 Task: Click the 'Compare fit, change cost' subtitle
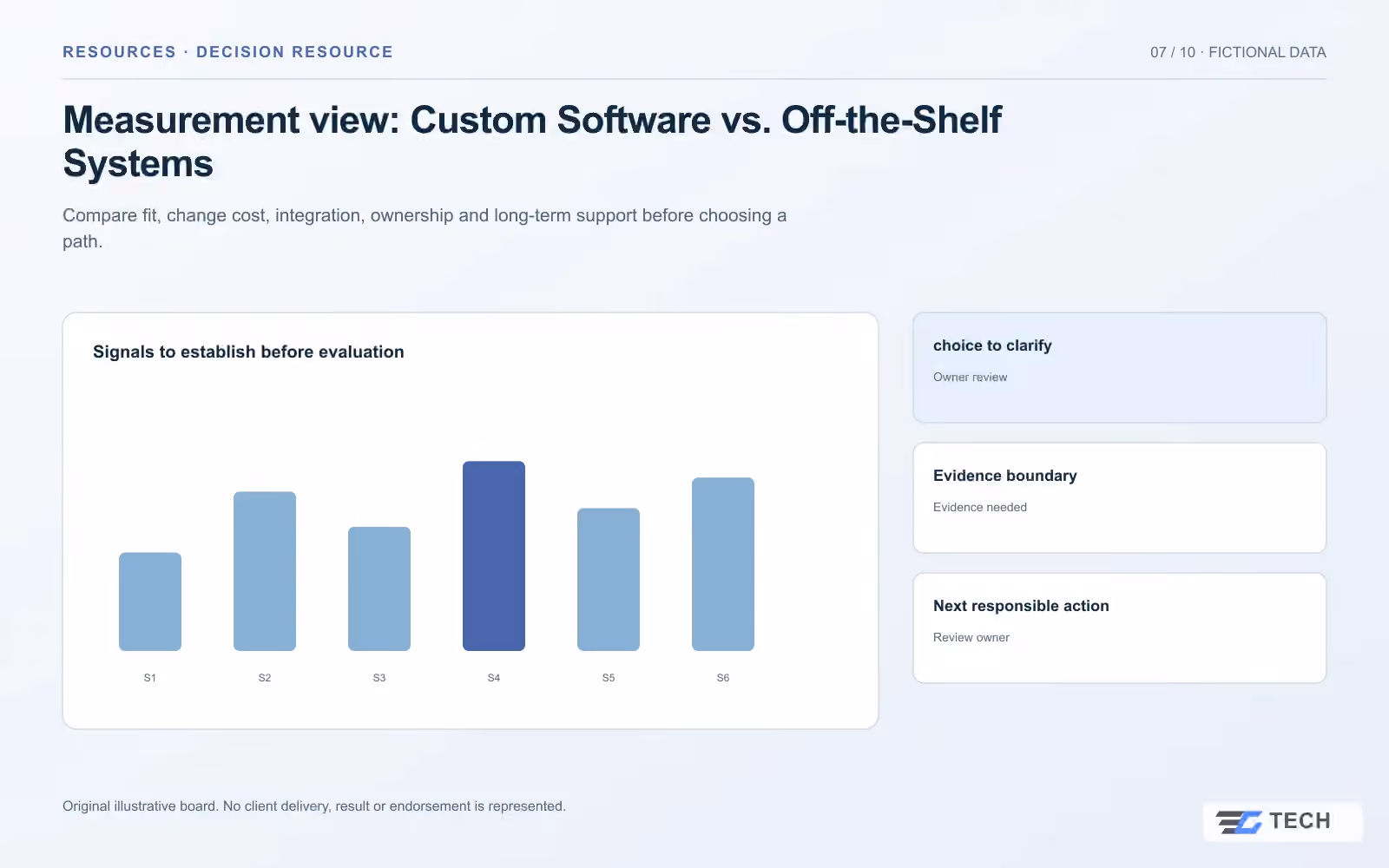(425, 228)
